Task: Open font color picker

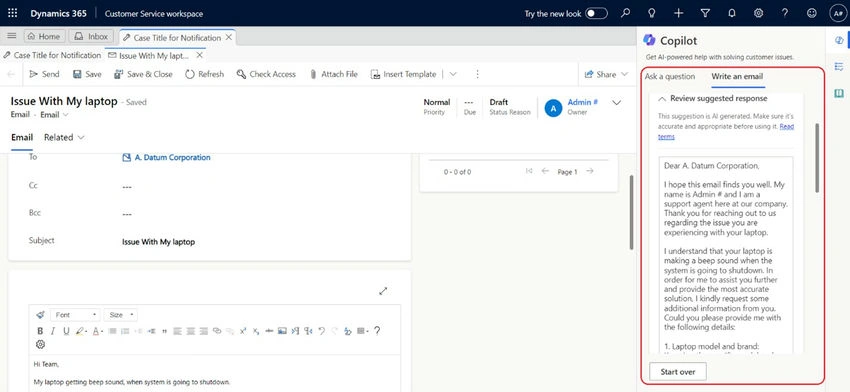Action: coord(98,331)
